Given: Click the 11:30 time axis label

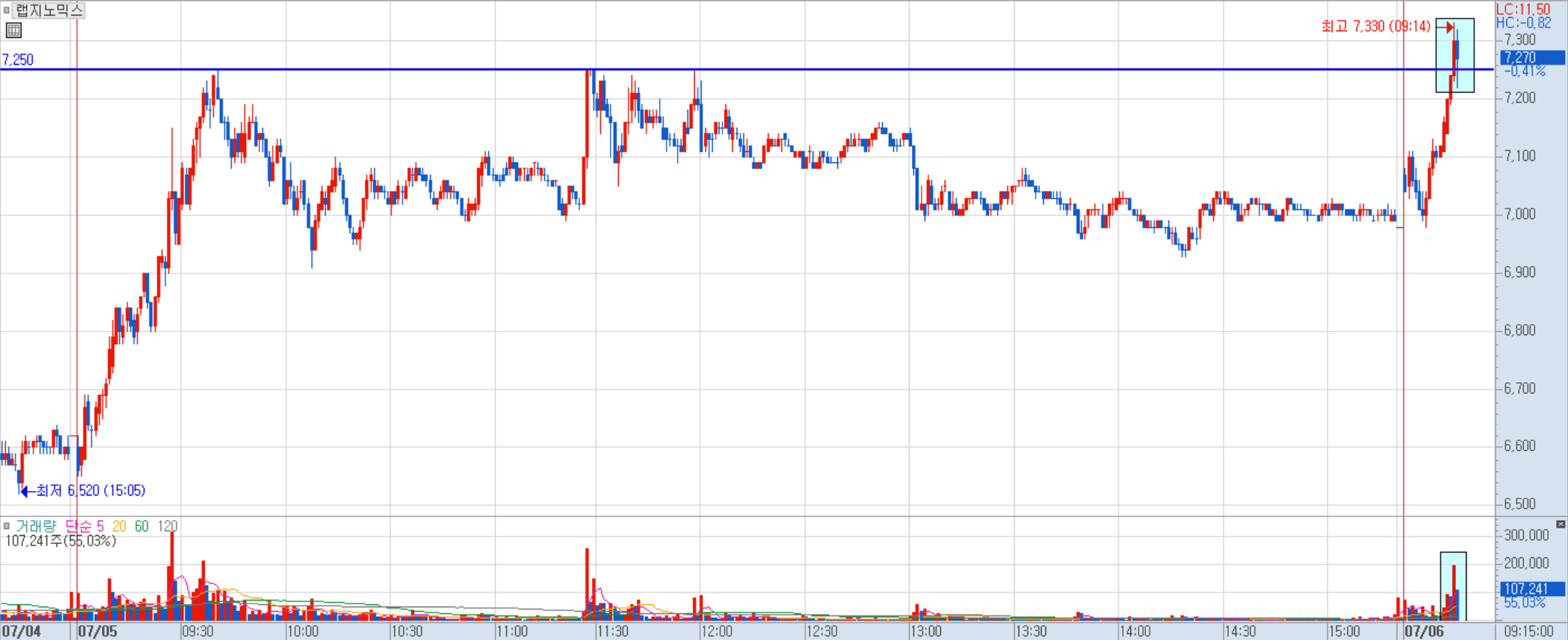Looking at the screenshot, I should click(613, 632).
